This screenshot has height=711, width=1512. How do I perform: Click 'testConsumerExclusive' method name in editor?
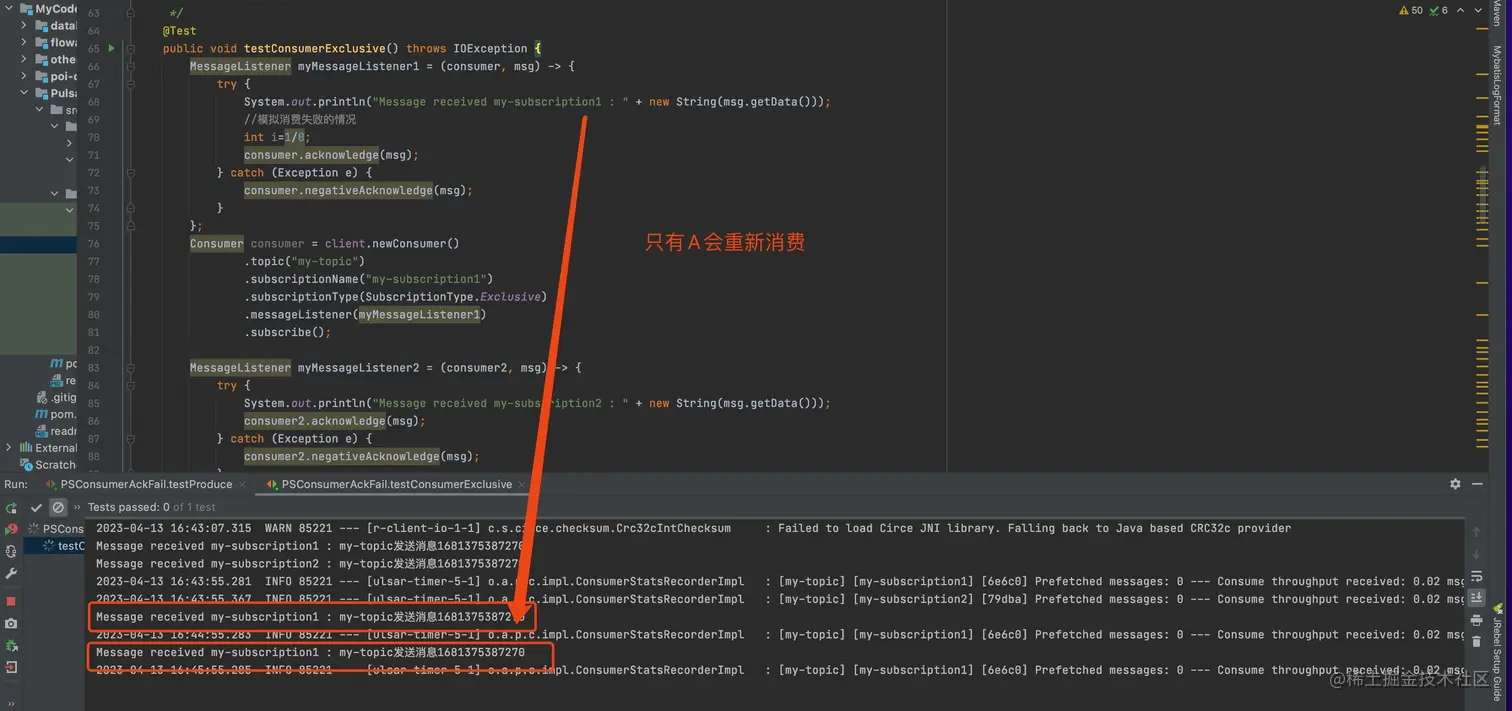click(314, 48)
